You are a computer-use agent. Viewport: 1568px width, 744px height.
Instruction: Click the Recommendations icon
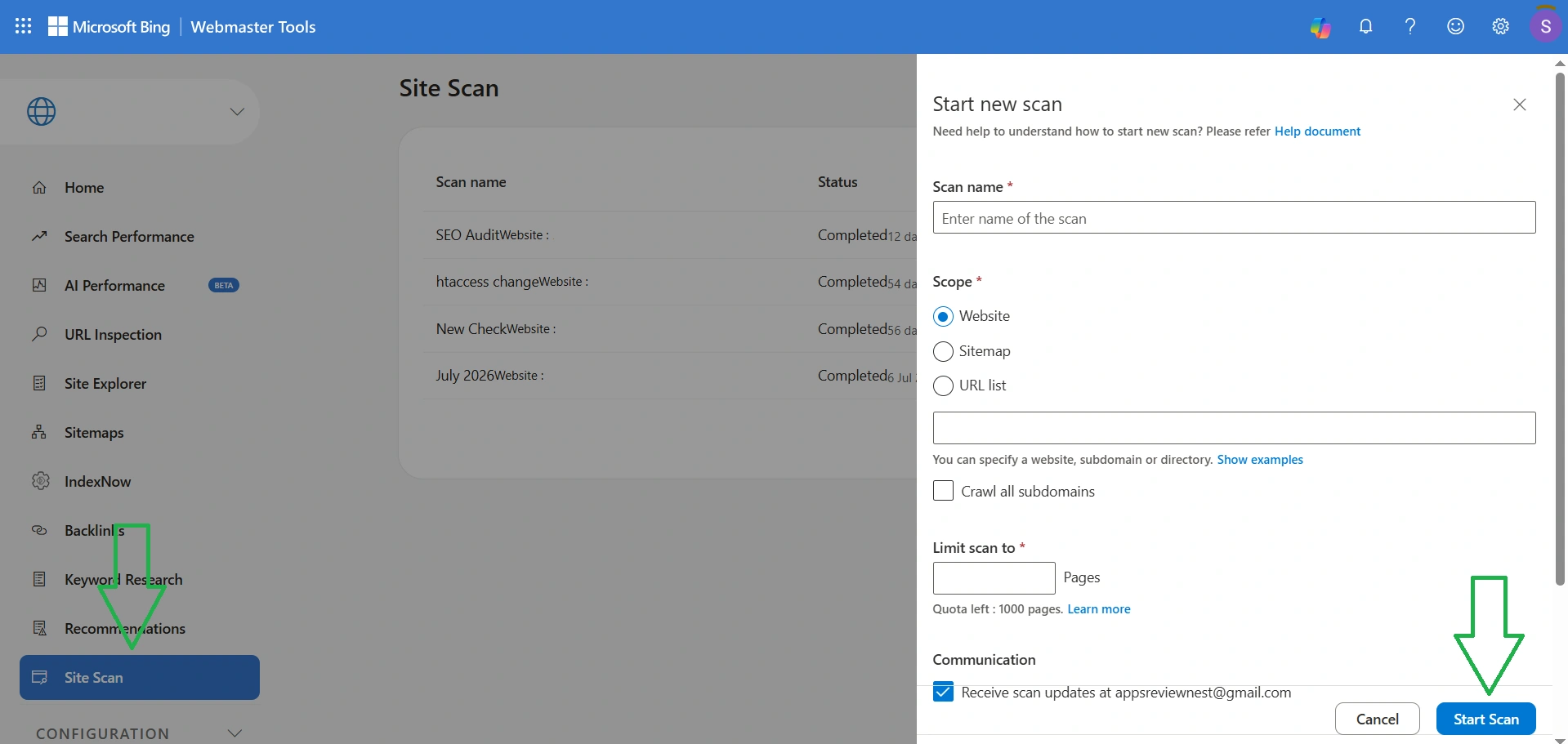[39, 628]
